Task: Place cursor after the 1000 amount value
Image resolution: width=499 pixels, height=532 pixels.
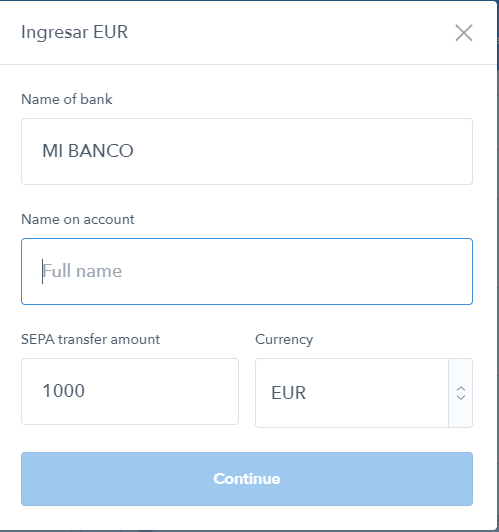Action: coord(85,391)
